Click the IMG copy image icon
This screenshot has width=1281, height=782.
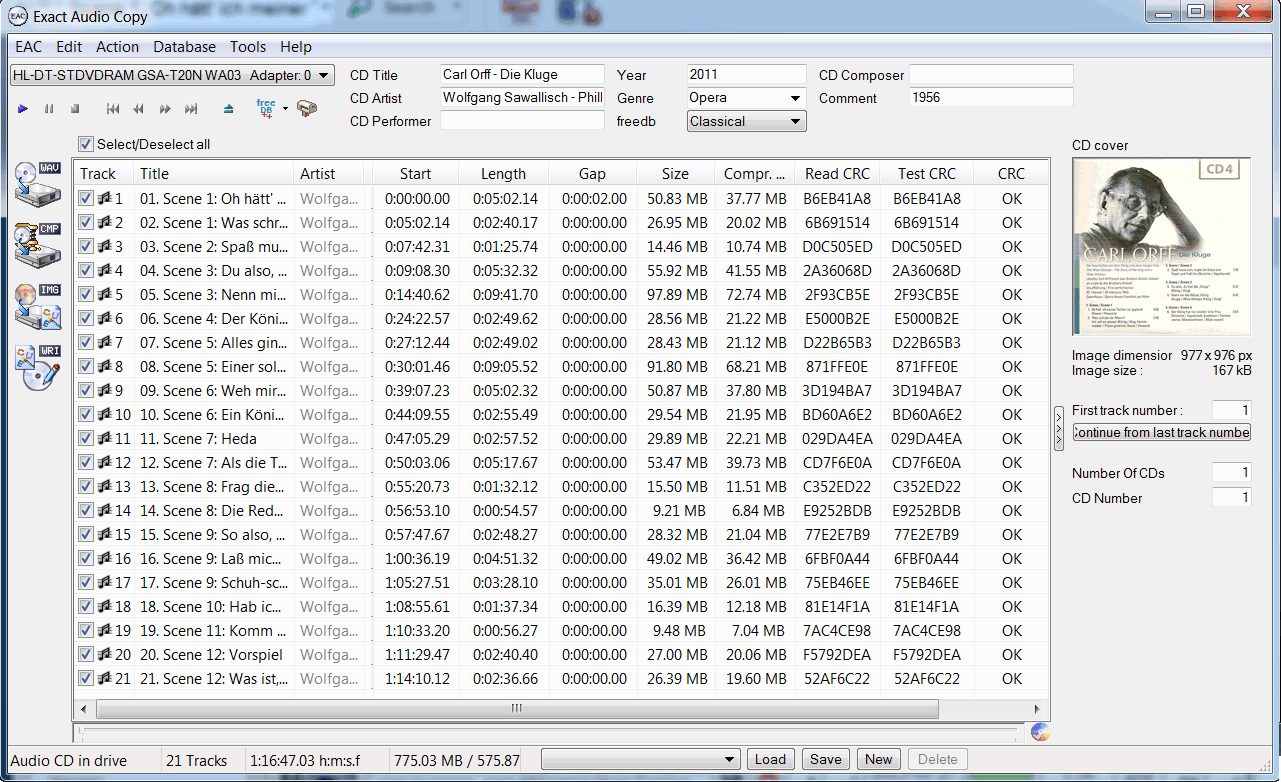click(x=38, y=306)
